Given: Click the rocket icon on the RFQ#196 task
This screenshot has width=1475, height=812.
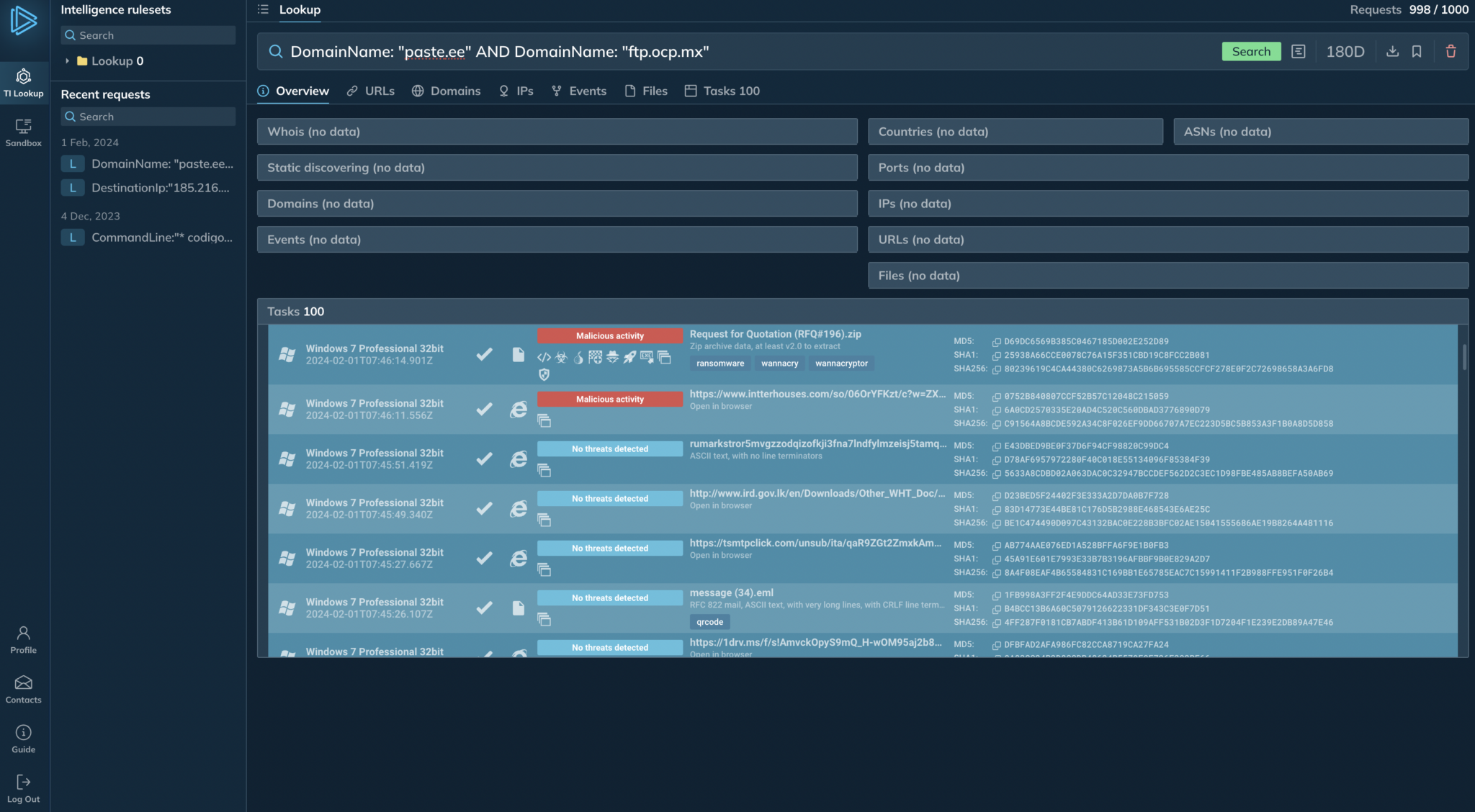Looking at the screenshot, I should pyautogui.click(x=629, y=358).
